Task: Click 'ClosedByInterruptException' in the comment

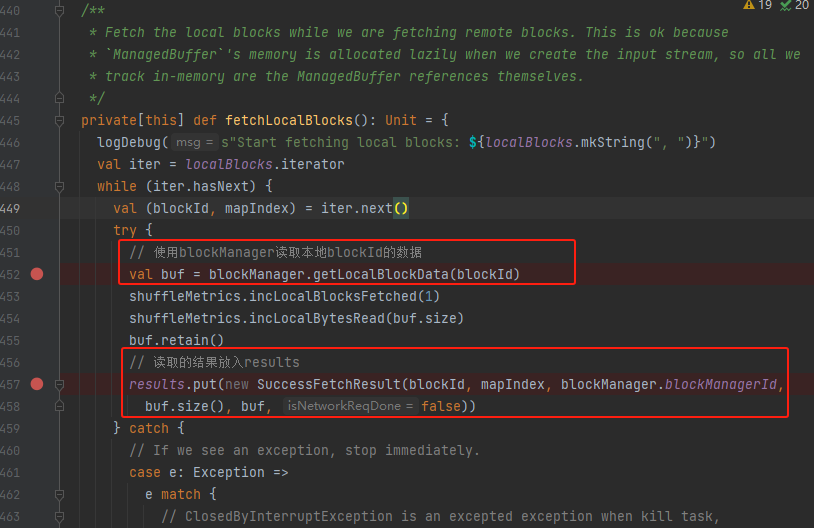Action: (289, 517)
